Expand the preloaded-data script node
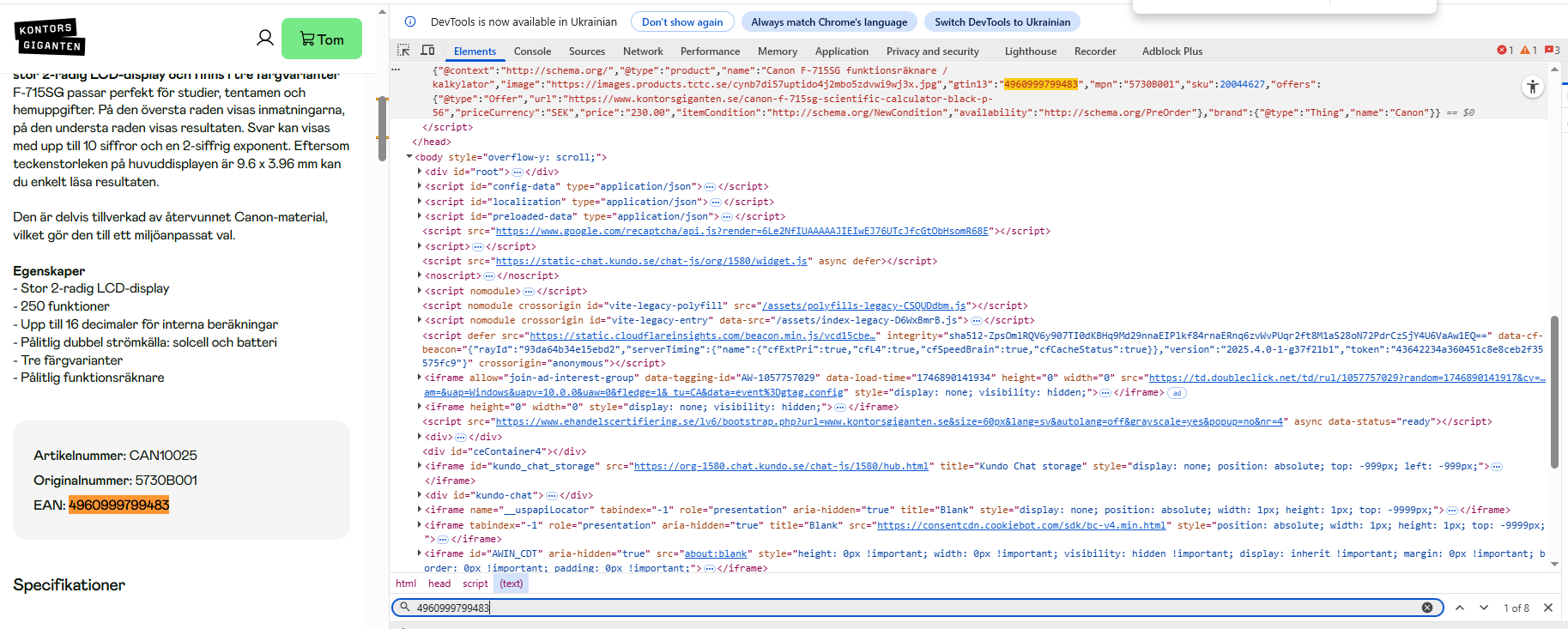This screenshot has height=629, width=1568. tap(420, 216)
